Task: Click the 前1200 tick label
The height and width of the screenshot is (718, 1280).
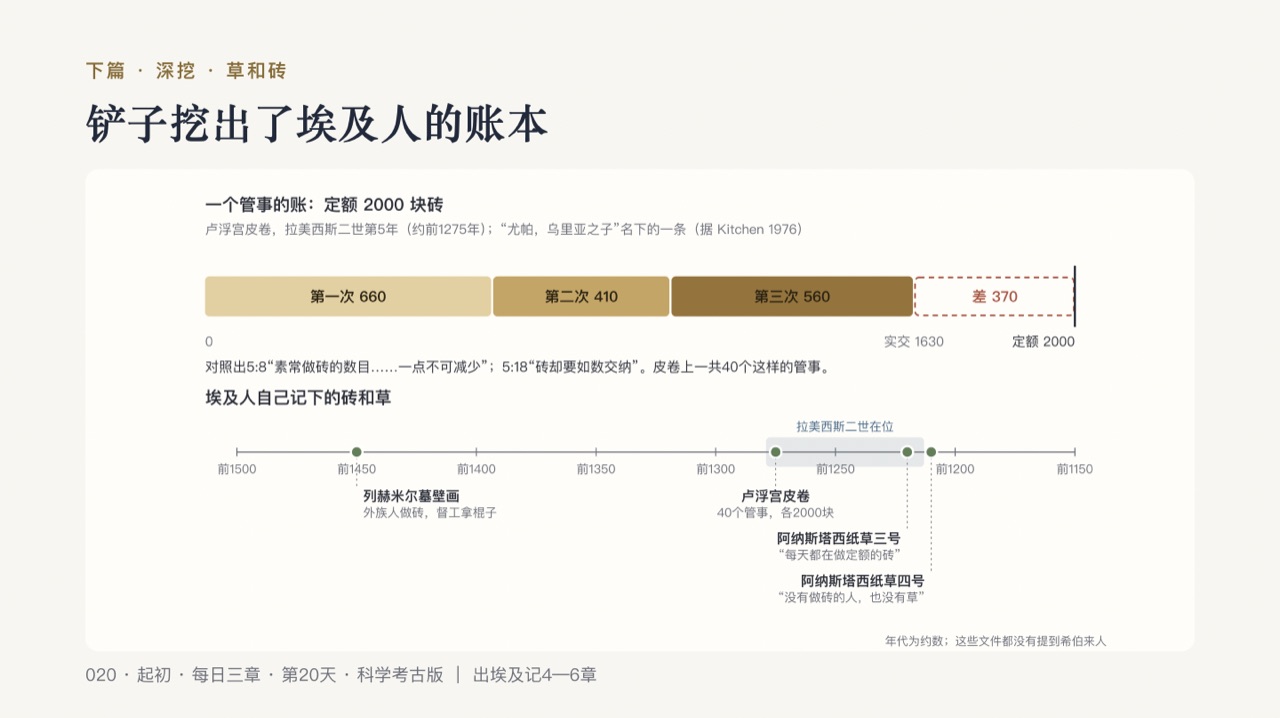Action: coord(955,469)
